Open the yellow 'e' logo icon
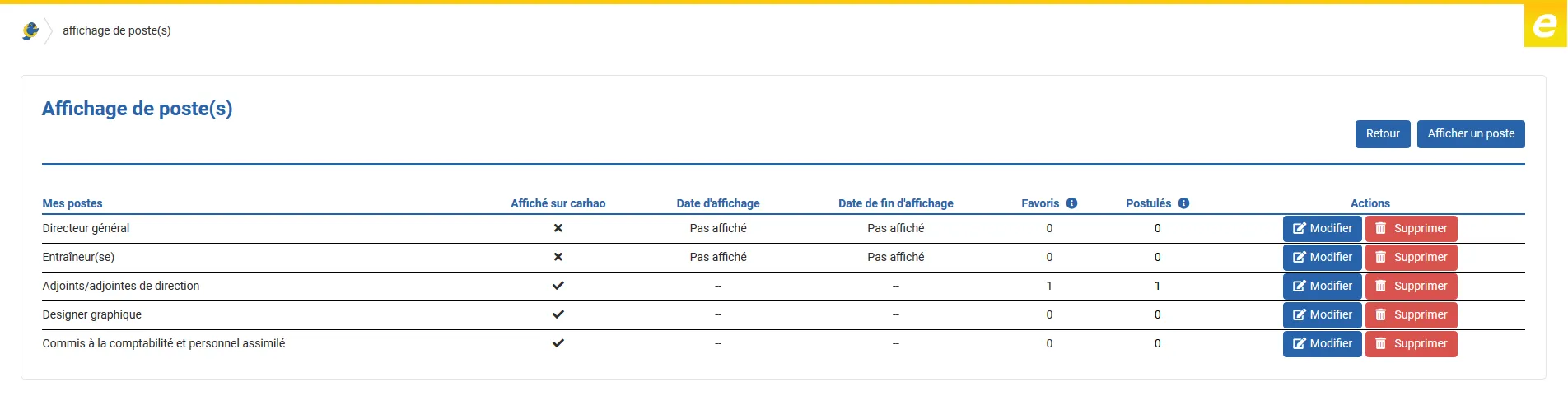The image size is (1568, 396). (x=1545, y=26)
